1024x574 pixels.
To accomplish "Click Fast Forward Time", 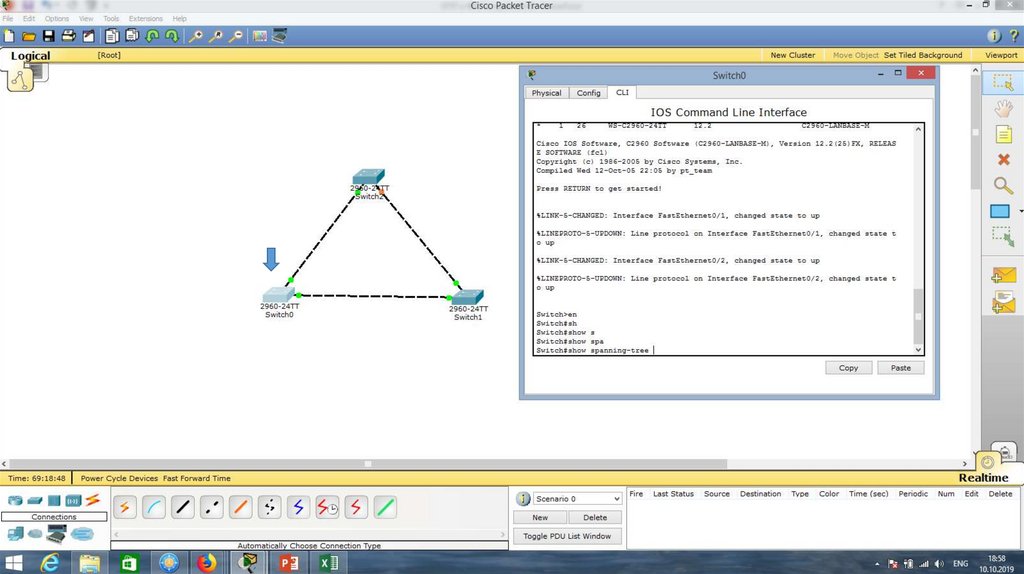I will click(197, 478).
